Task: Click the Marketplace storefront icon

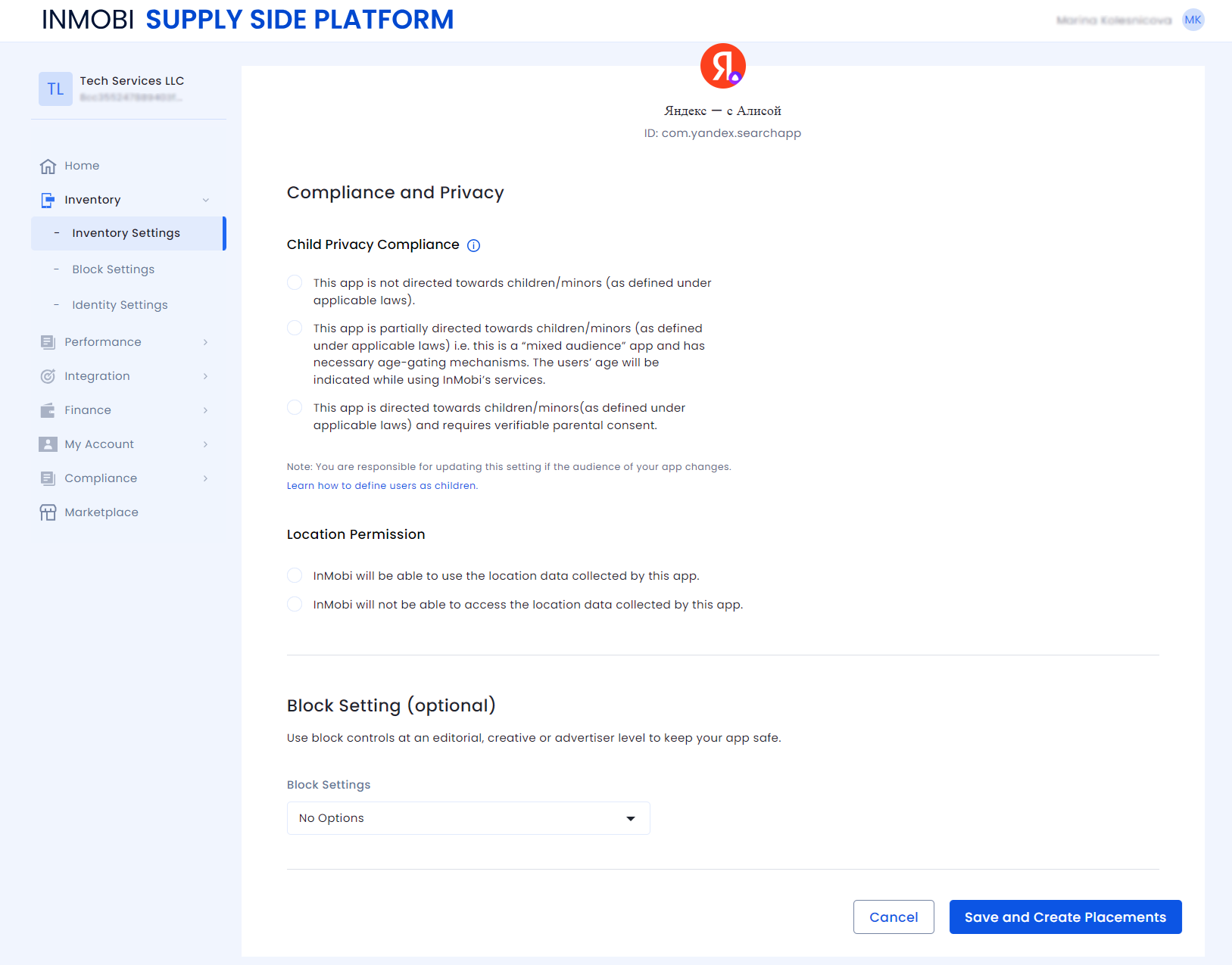Action: coord(48,512)
